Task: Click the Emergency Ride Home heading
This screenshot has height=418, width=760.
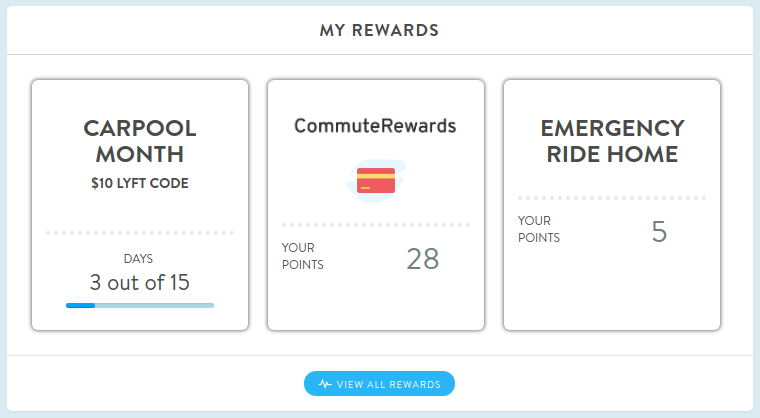Action: tap(612, 141)
